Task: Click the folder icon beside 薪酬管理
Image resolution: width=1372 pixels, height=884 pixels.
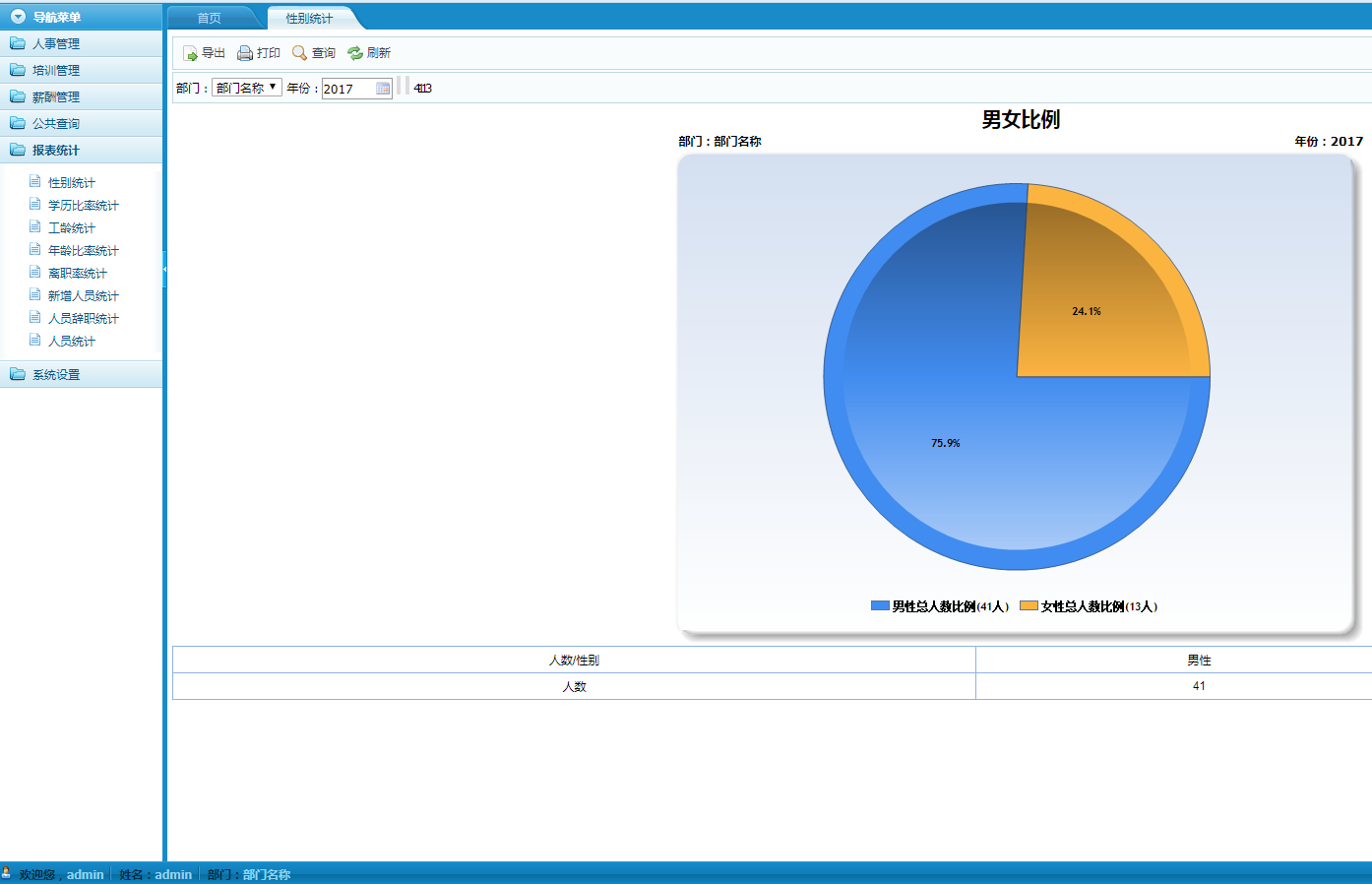Action: coord(18,96)
